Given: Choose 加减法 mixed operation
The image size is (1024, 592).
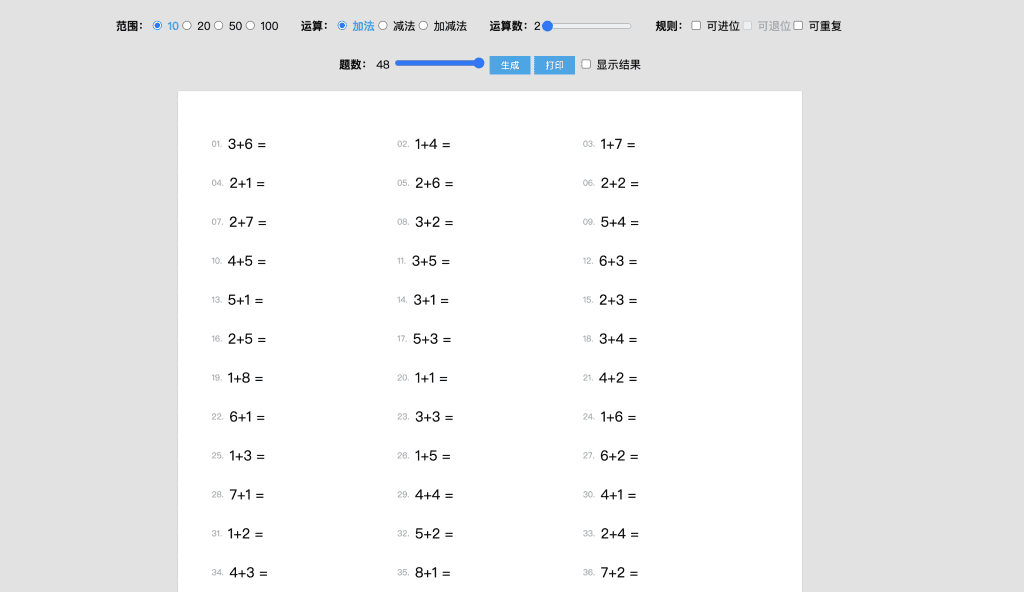Looking at the screenshot, I should (x=424, y=25).
